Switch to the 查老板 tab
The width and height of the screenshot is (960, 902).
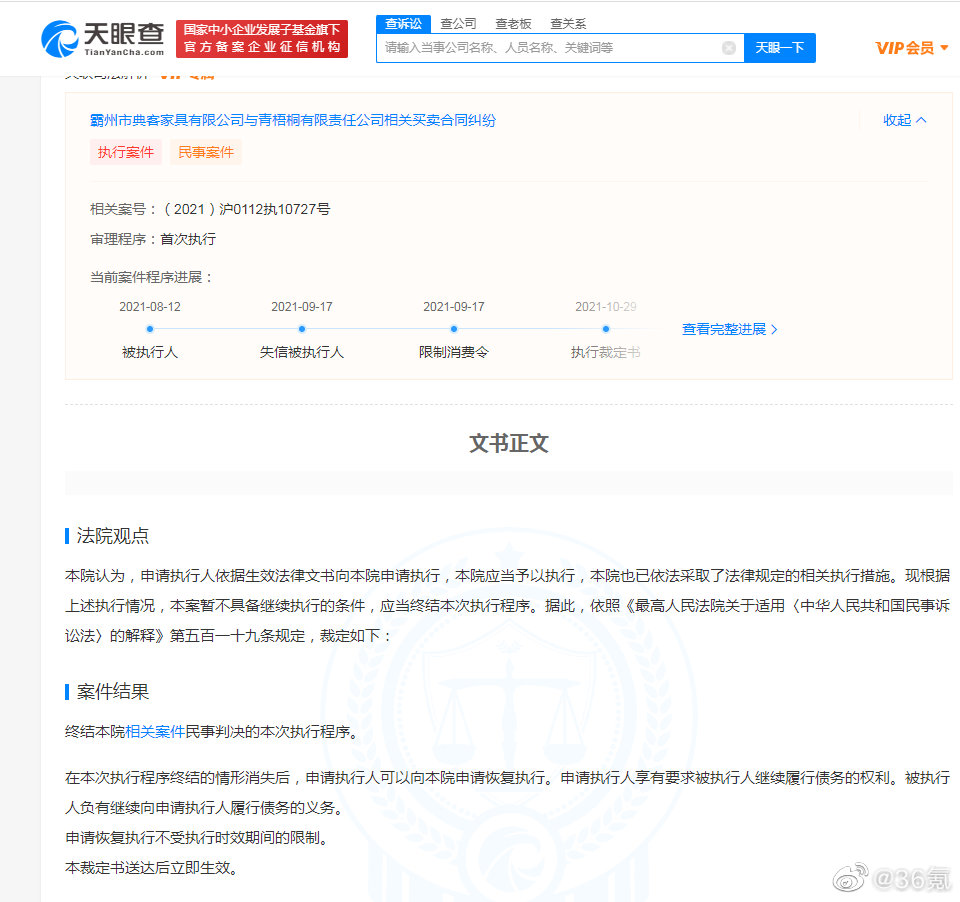(513, 23)
